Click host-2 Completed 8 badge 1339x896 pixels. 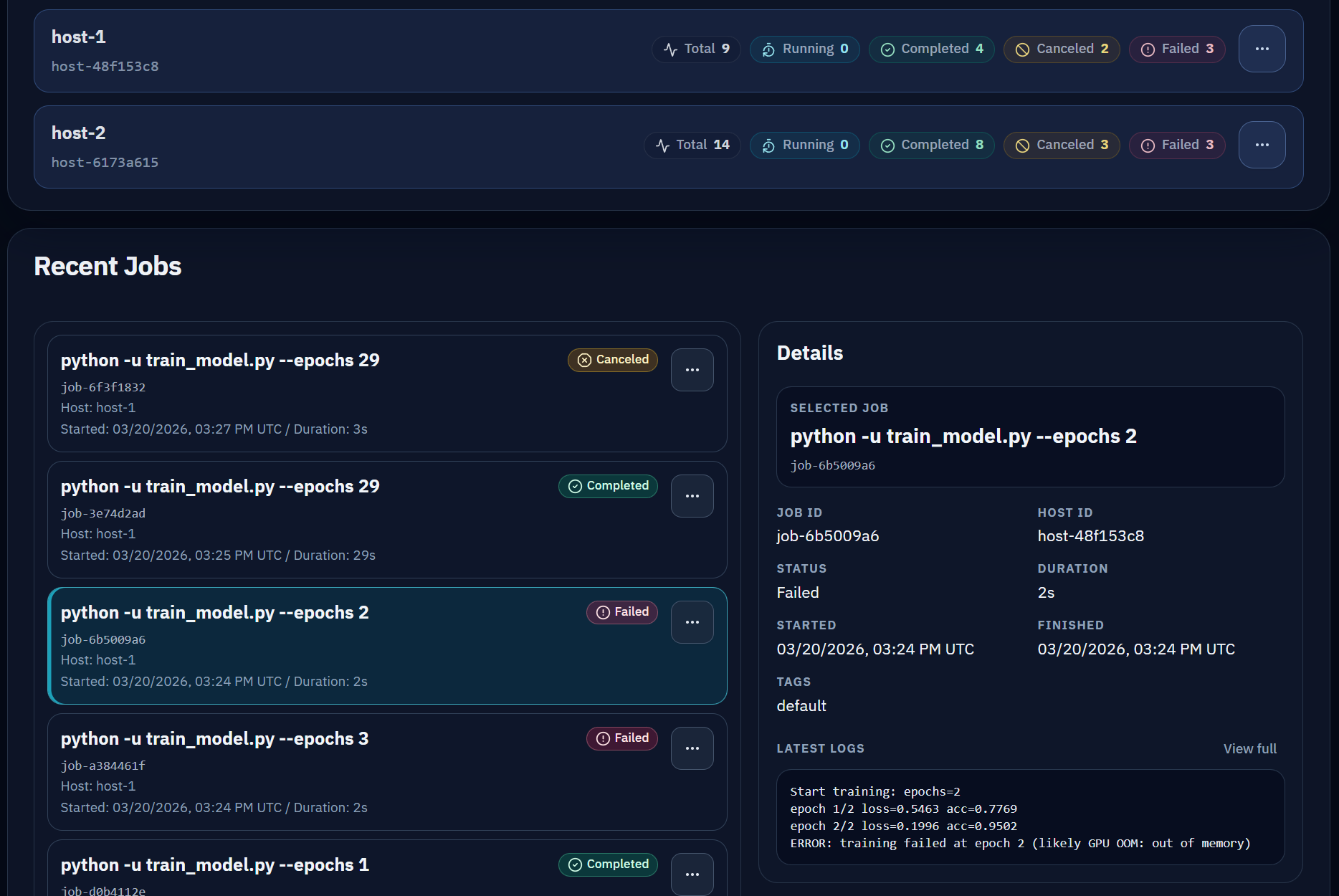(x=931, y=145)
